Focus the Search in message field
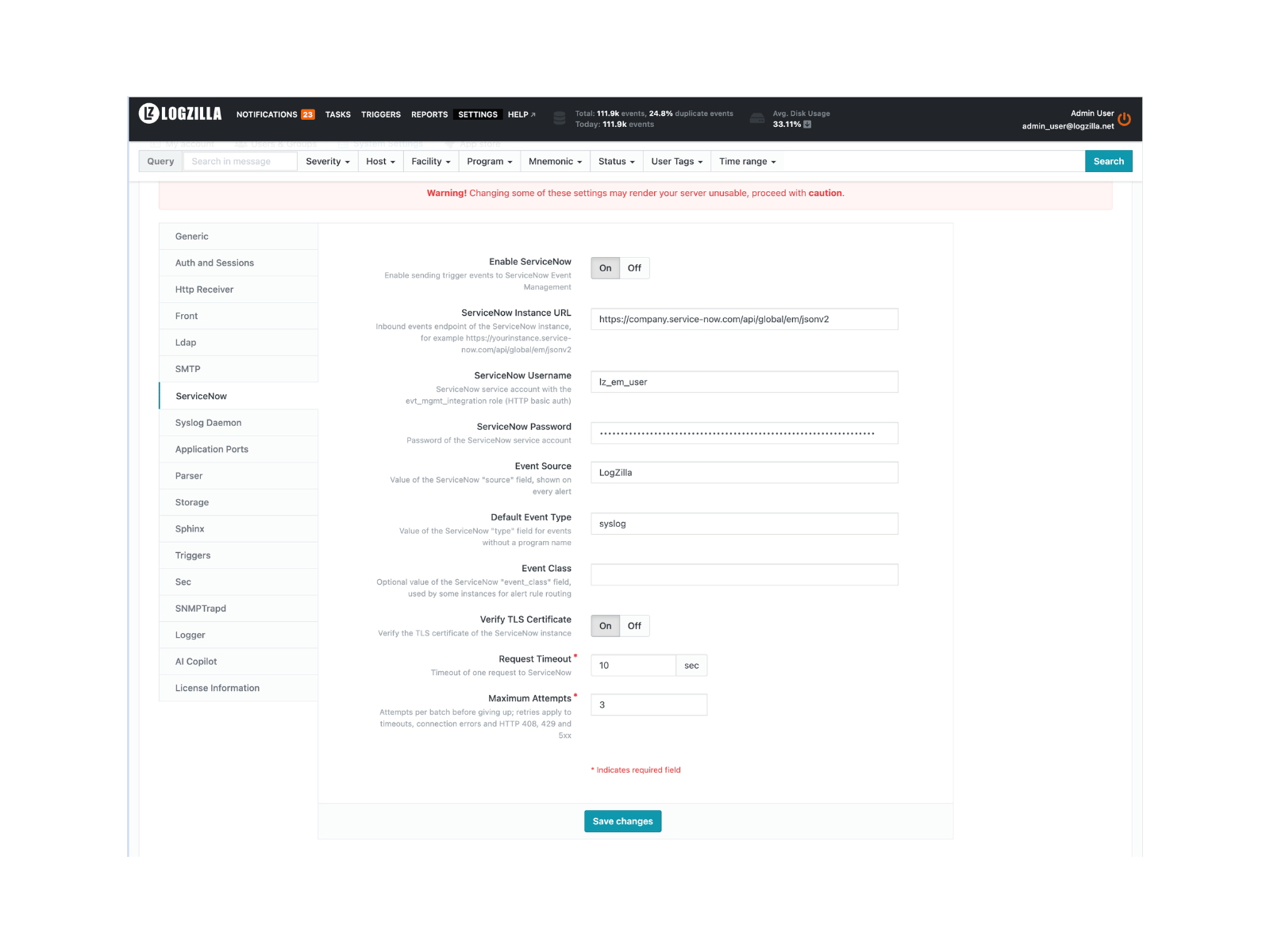 (x=241, y=161)
